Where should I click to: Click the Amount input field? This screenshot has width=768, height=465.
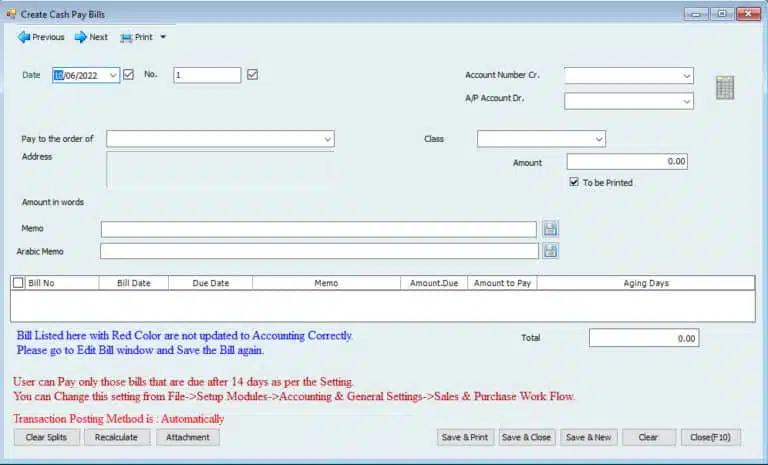click(x=627, y=162)
